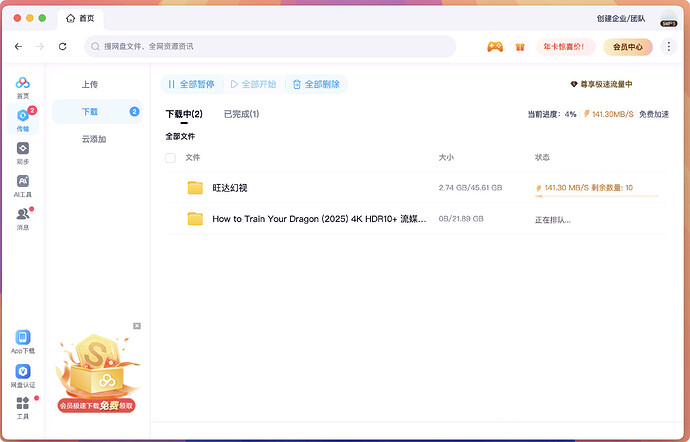Click the 状态 column header
The width and height of the screenshot is (690, 442).
(x=542, y=158)
